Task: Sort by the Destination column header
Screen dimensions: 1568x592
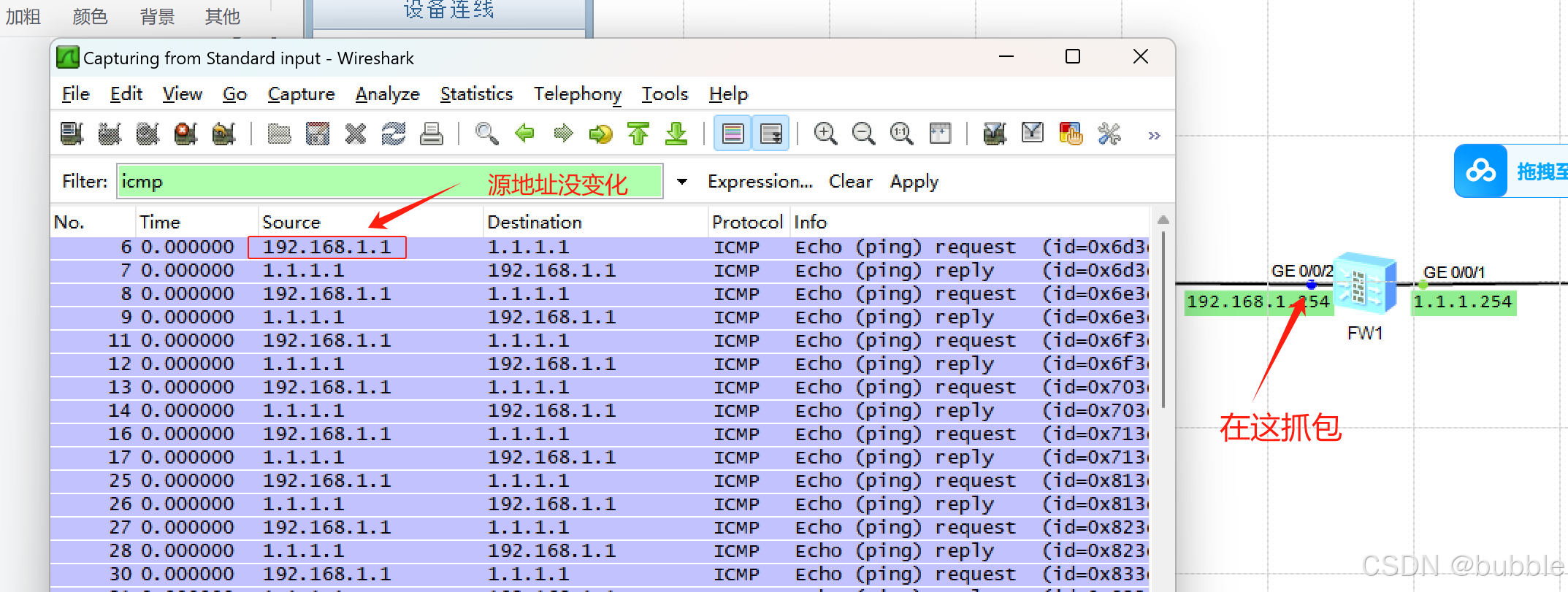Action: 596,222
